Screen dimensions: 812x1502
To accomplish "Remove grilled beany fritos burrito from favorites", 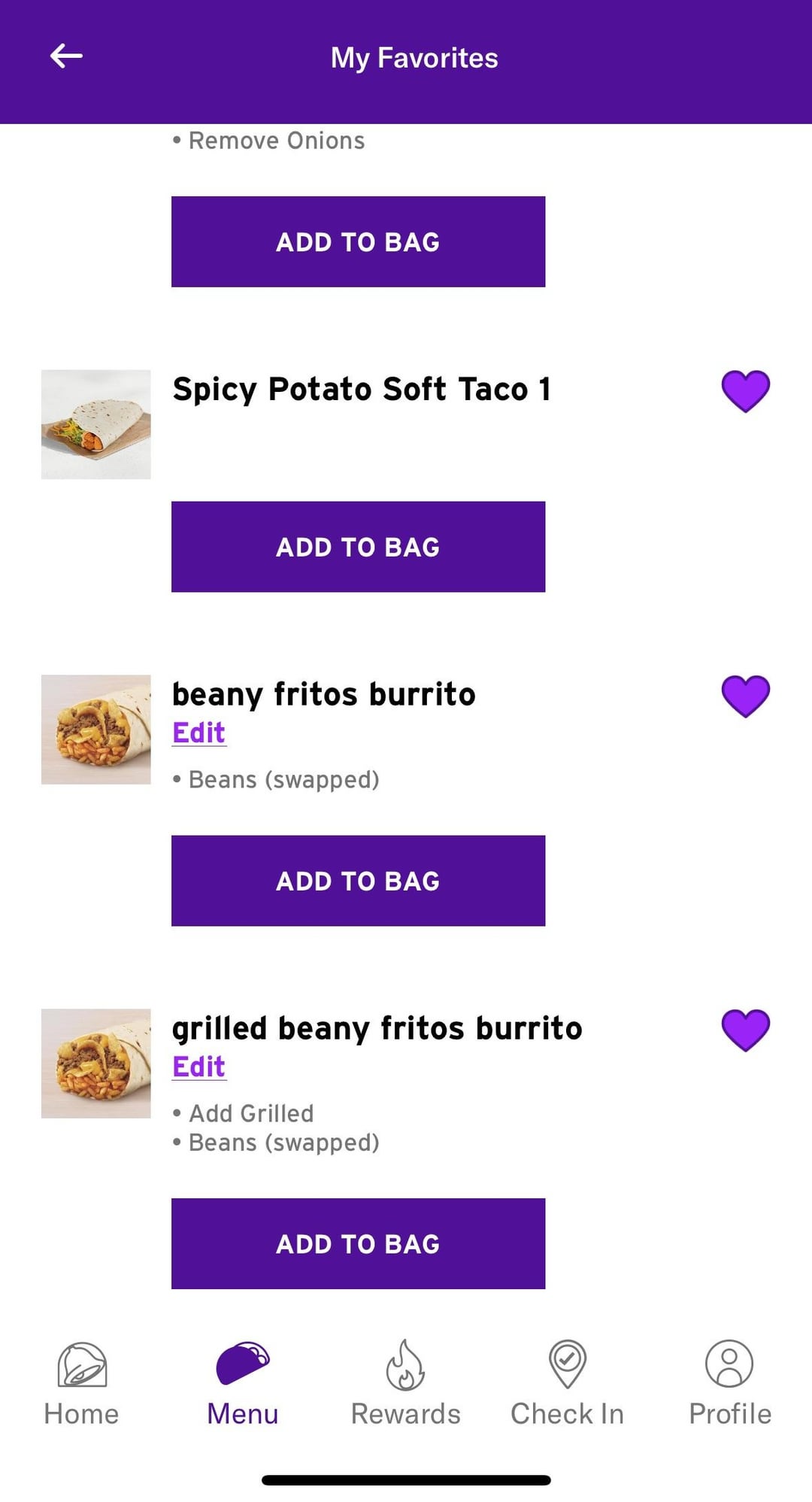I will [745, 1030].
